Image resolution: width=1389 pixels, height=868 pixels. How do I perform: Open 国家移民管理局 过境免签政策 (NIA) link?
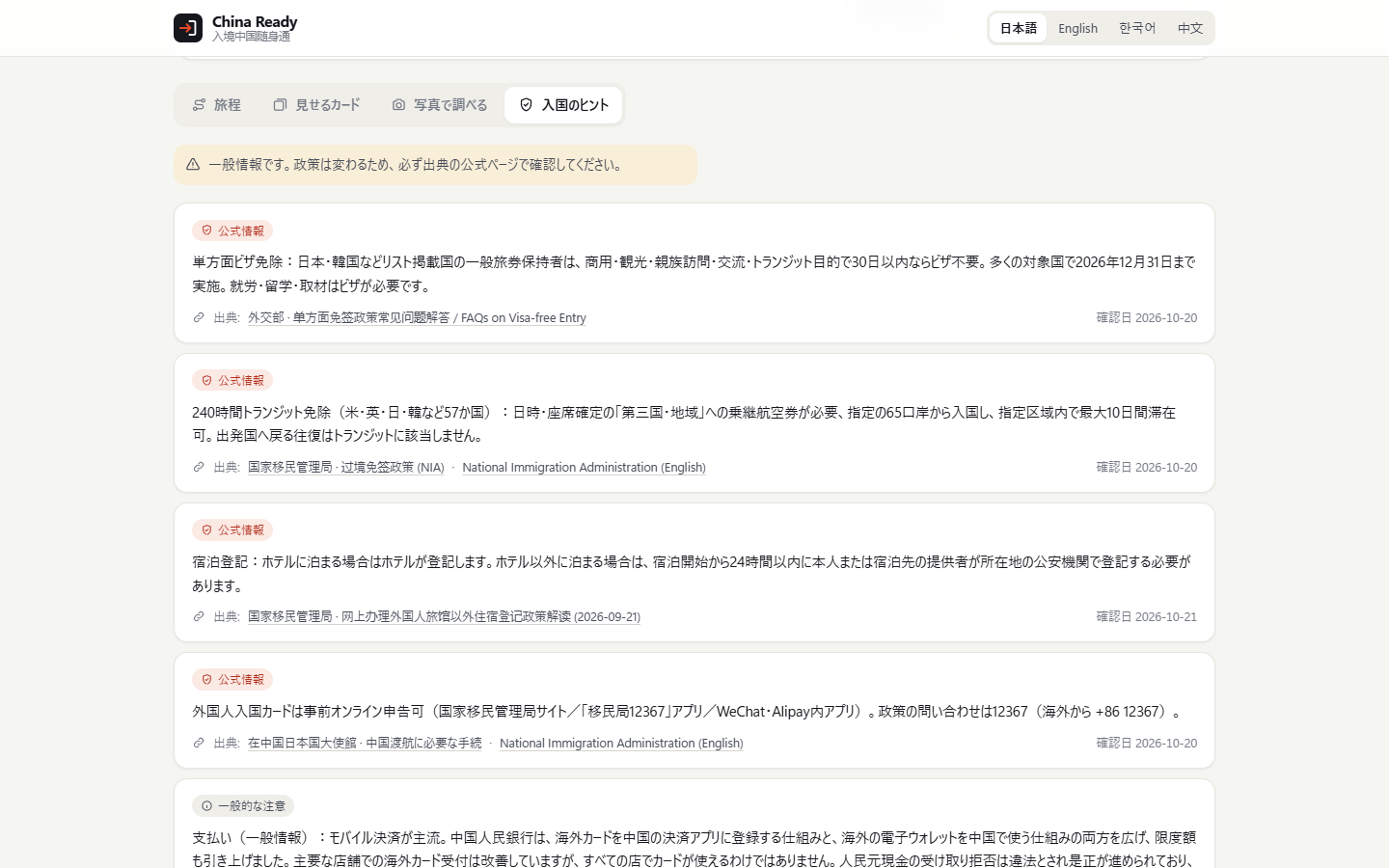[x=346, y=467]
